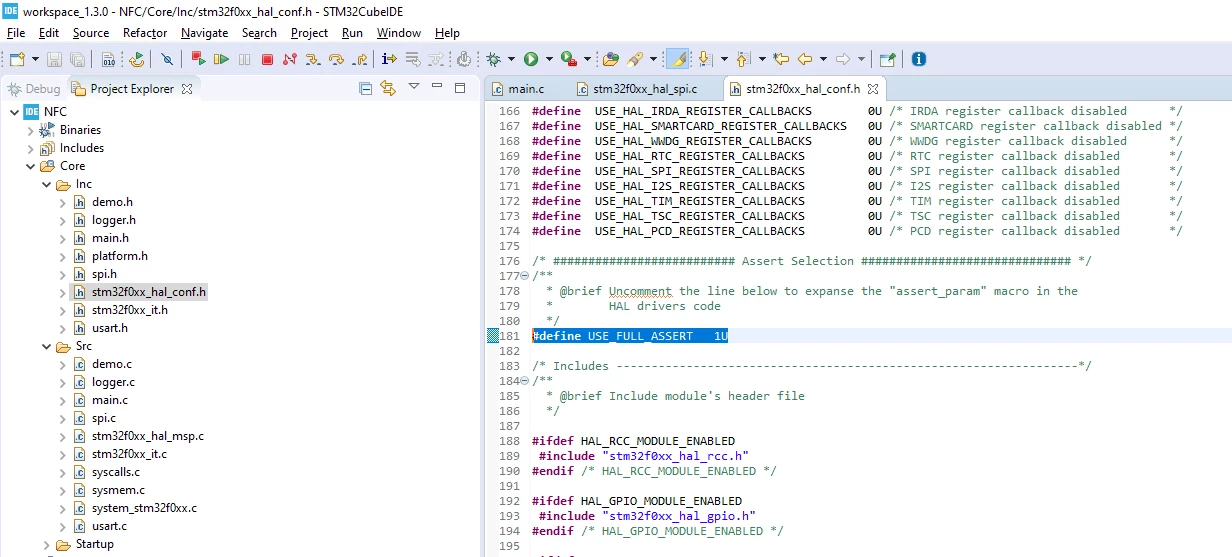1232x557 pixels.
Task: Click the Save toolbar icon
Action: pyautogui.click(x=54, y=59)
